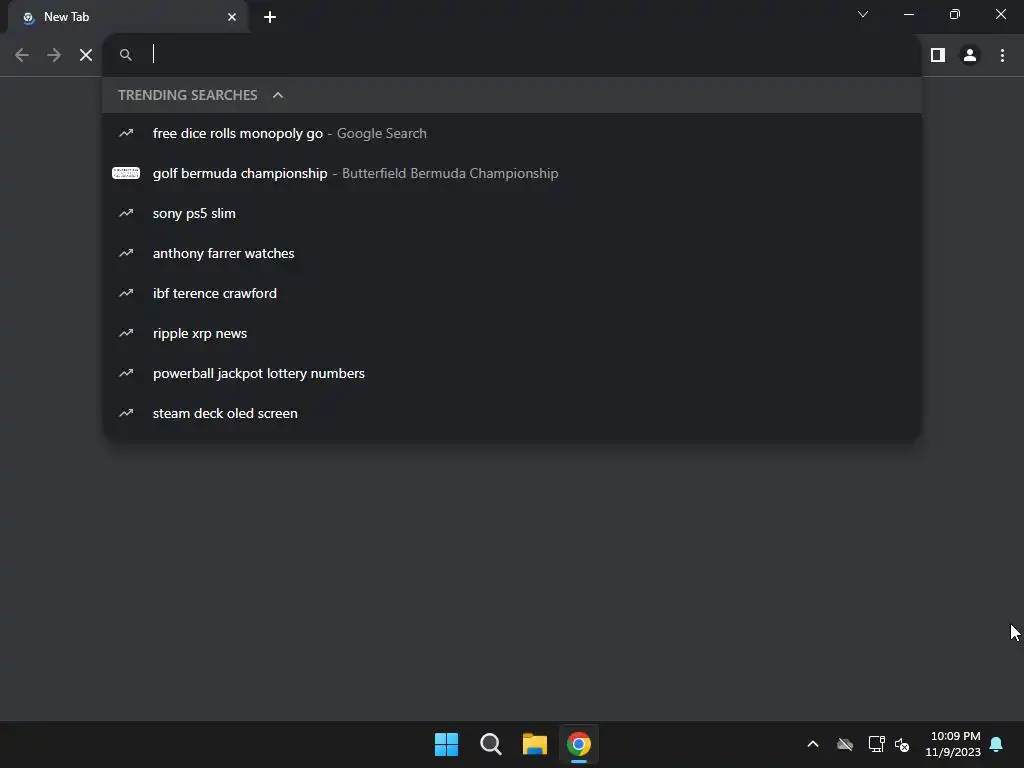Viewport: 1024px width, 768px height.
Task: Collapse the Trending Searches section
Action: coord(278,95)
